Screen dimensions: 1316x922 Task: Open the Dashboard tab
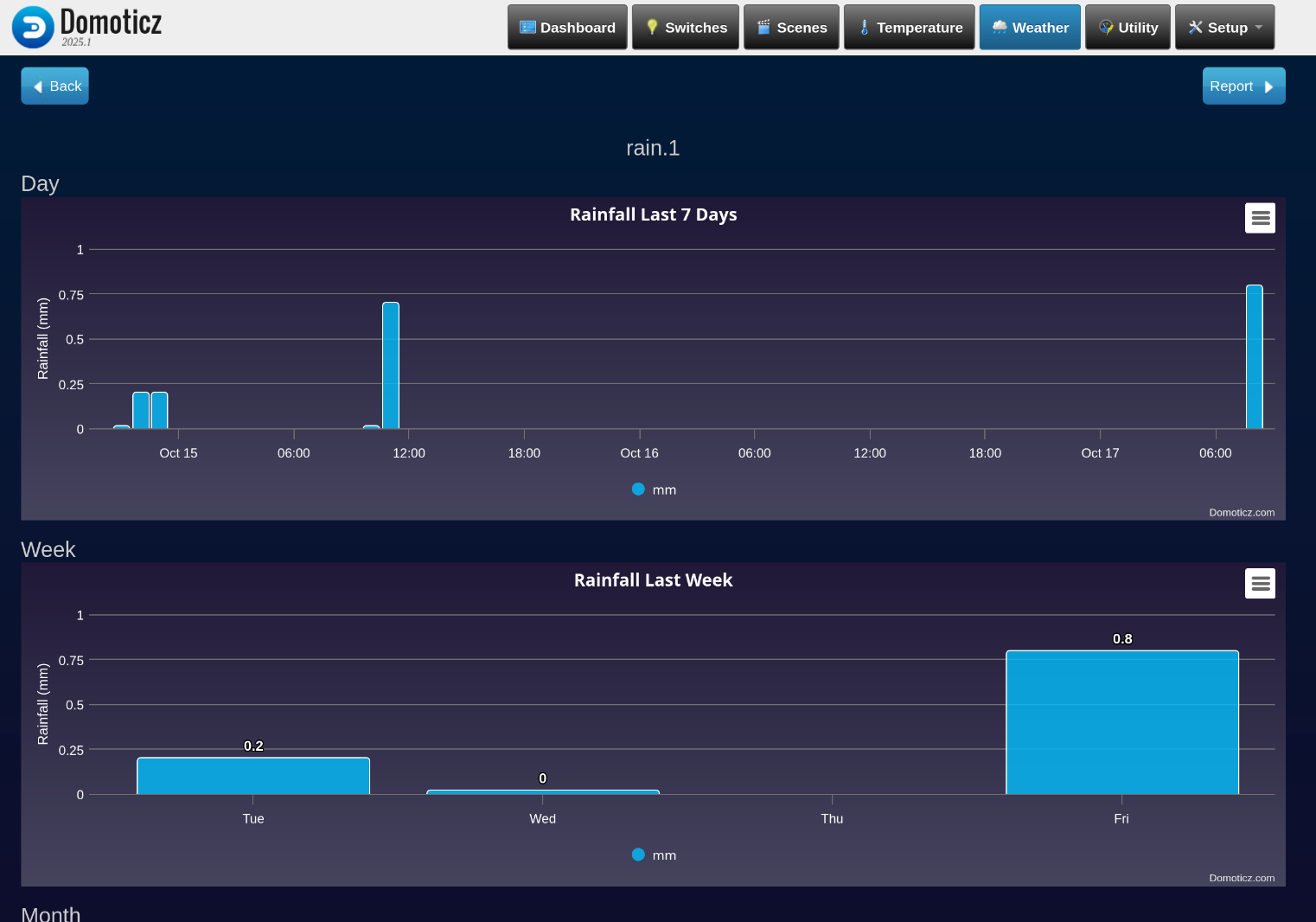click(x=567, y=28)
